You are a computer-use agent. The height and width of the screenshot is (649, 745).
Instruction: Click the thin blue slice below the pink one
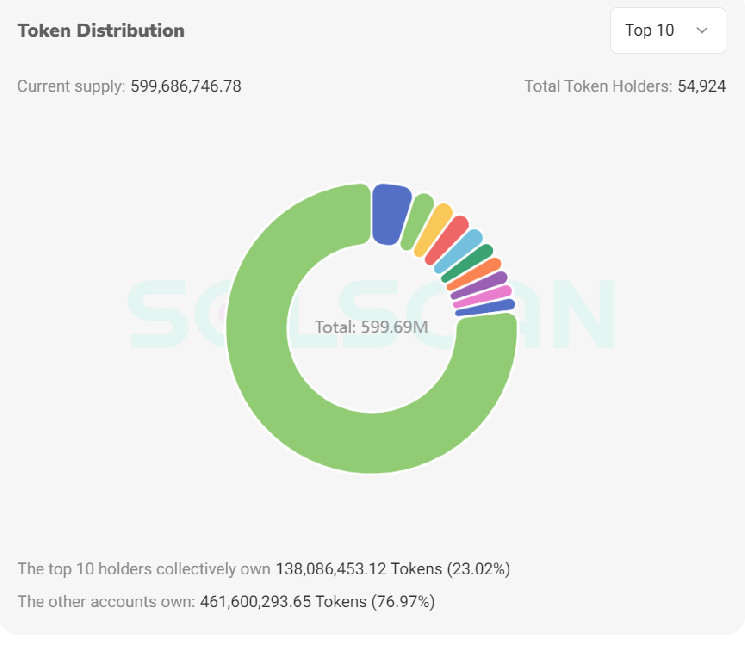[486, 307]
